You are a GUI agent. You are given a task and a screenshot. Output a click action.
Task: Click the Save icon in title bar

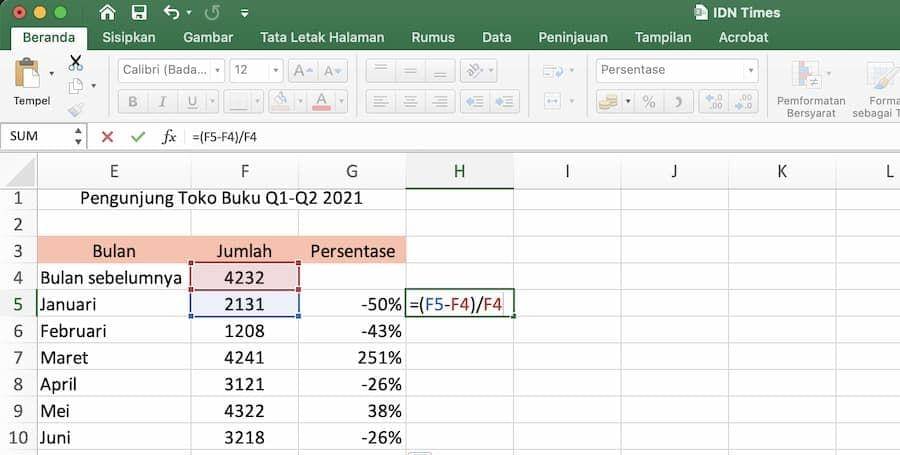pyautogui.click(x=139, y=13)
